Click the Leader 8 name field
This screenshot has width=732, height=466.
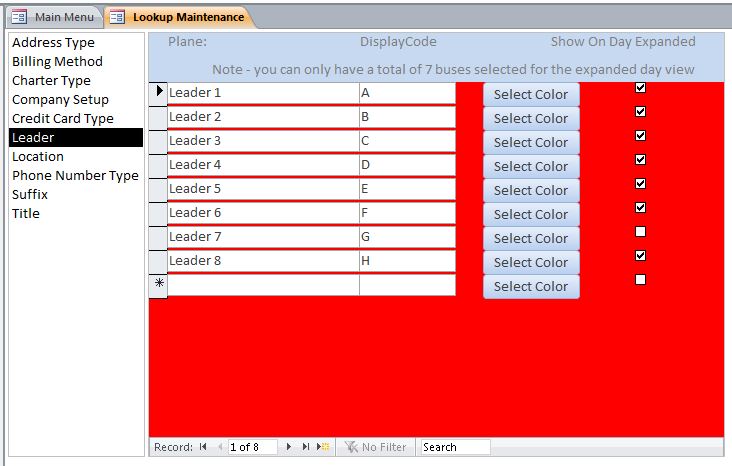(x=263, y=261)
